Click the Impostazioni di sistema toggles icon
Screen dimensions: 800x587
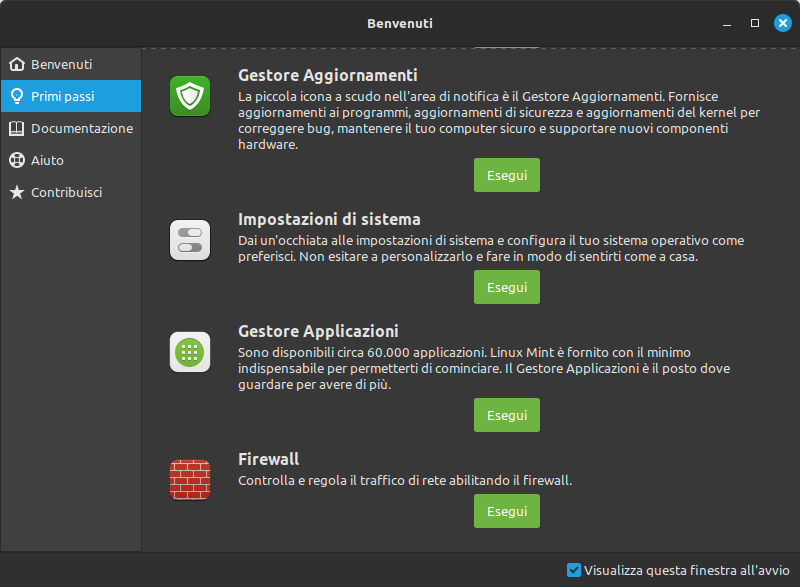[x=190, y=240]
